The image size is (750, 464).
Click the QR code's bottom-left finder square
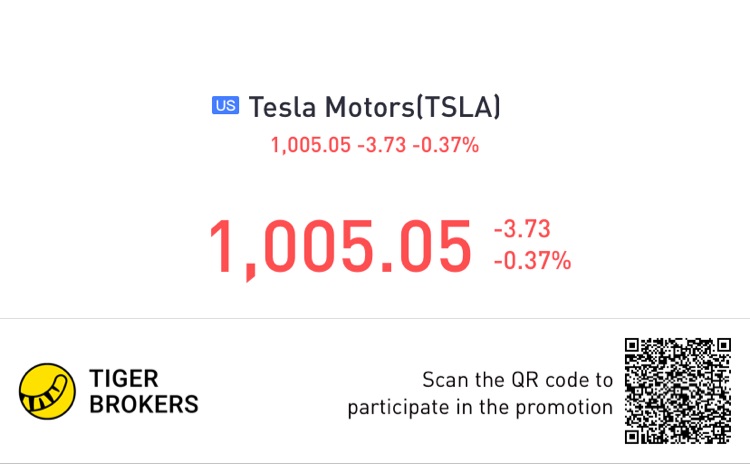[632, 436]
